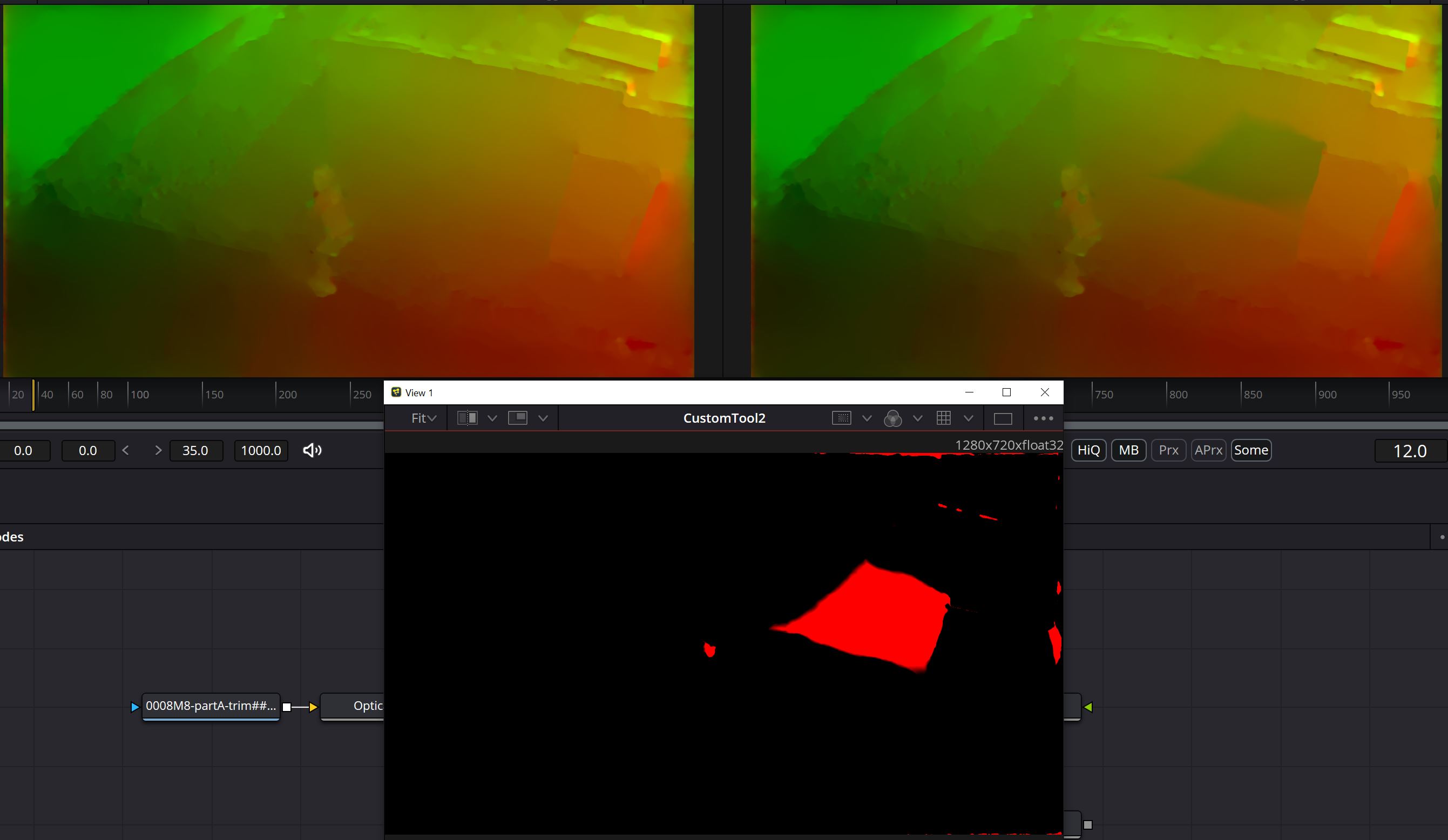Screen dimensions: 1448x840
Task: Expand the LUT options chevron
Action: [969, 418]
